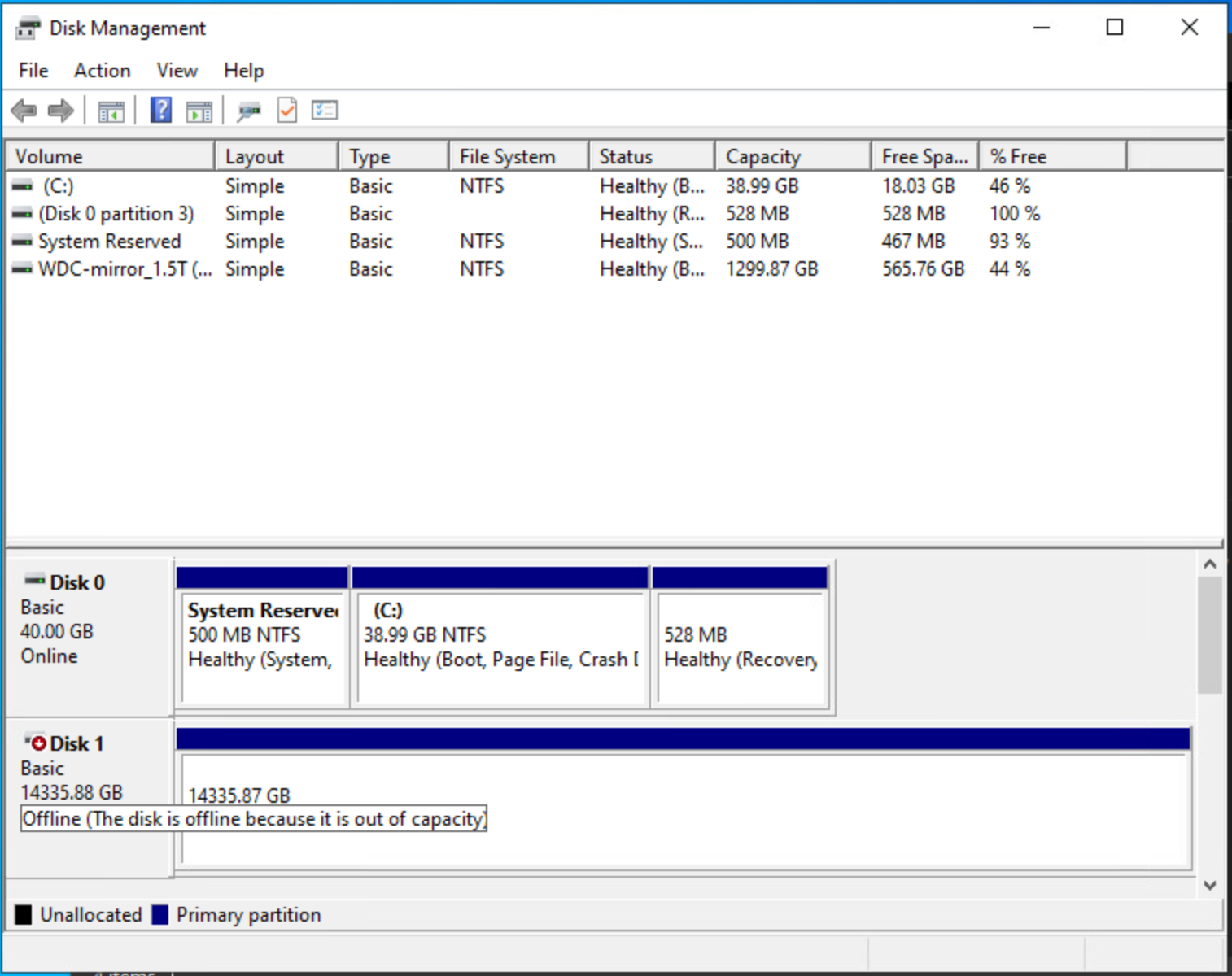The image size is (1232, 976).
Task: Click the 1299.87 GB capacity cell
Action: (772, 269)
